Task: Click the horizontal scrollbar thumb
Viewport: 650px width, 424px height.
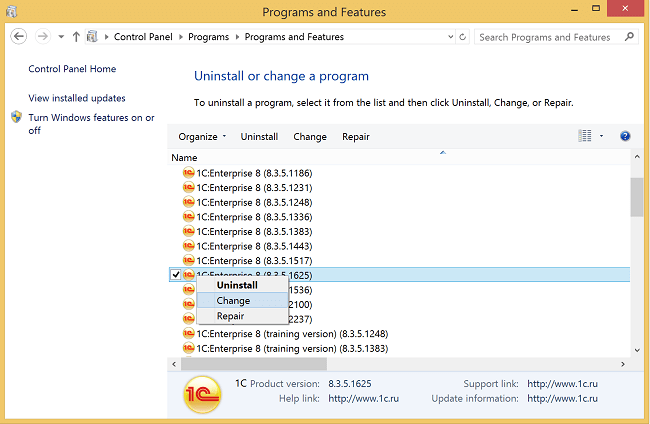Action: [x=254, y=364]
